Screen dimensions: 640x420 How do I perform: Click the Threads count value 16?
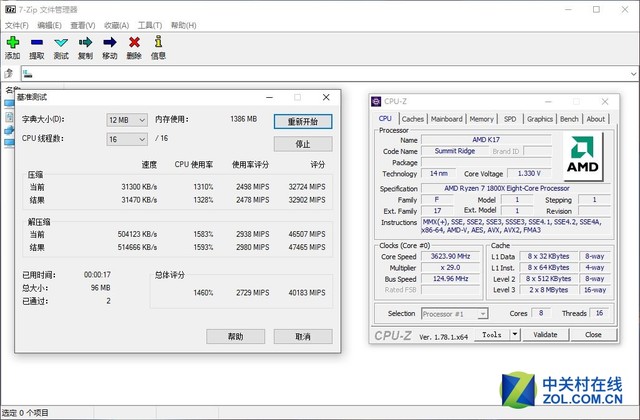pyautogui.click(x=600, y=313)
